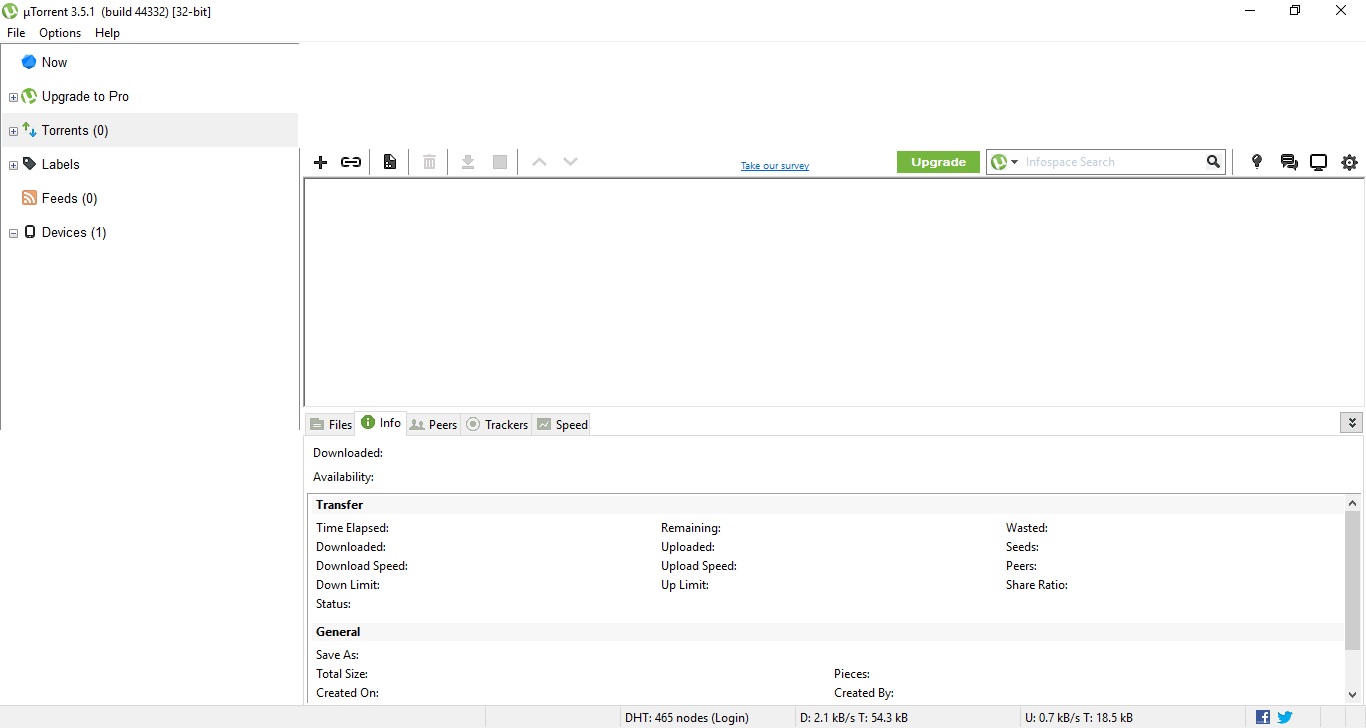Add torrent from URL link
The width and height of the screenshot is (1366, 728).
pyautogui.click(x=350, y=161)
